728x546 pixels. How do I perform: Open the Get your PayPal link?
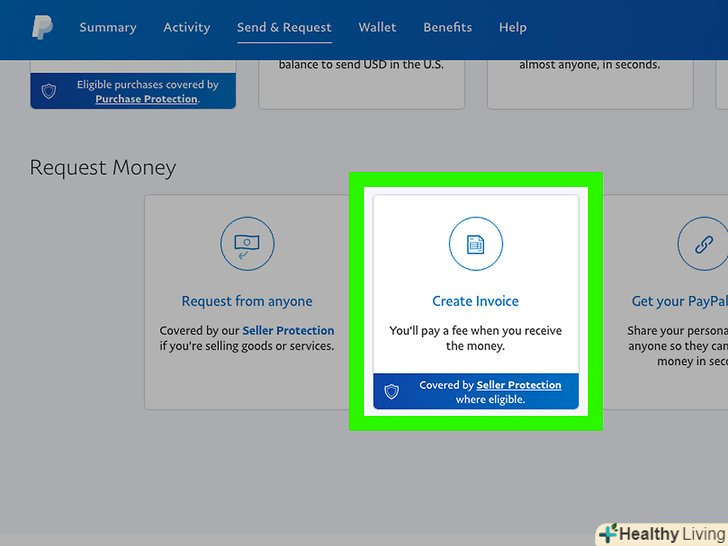[680, 301]
